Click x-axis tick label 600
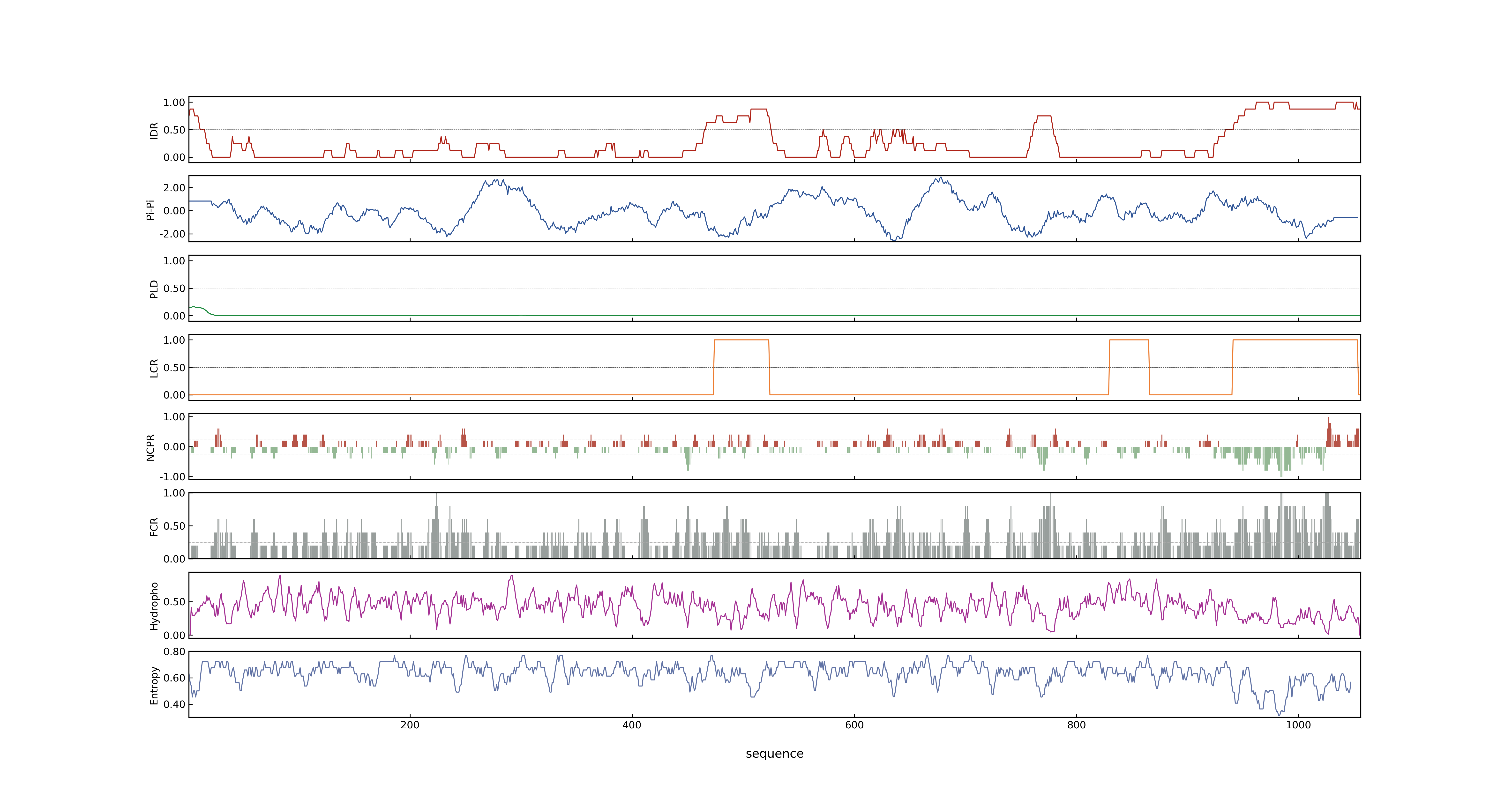This screenshot has height=806, width=1512. 854,725
